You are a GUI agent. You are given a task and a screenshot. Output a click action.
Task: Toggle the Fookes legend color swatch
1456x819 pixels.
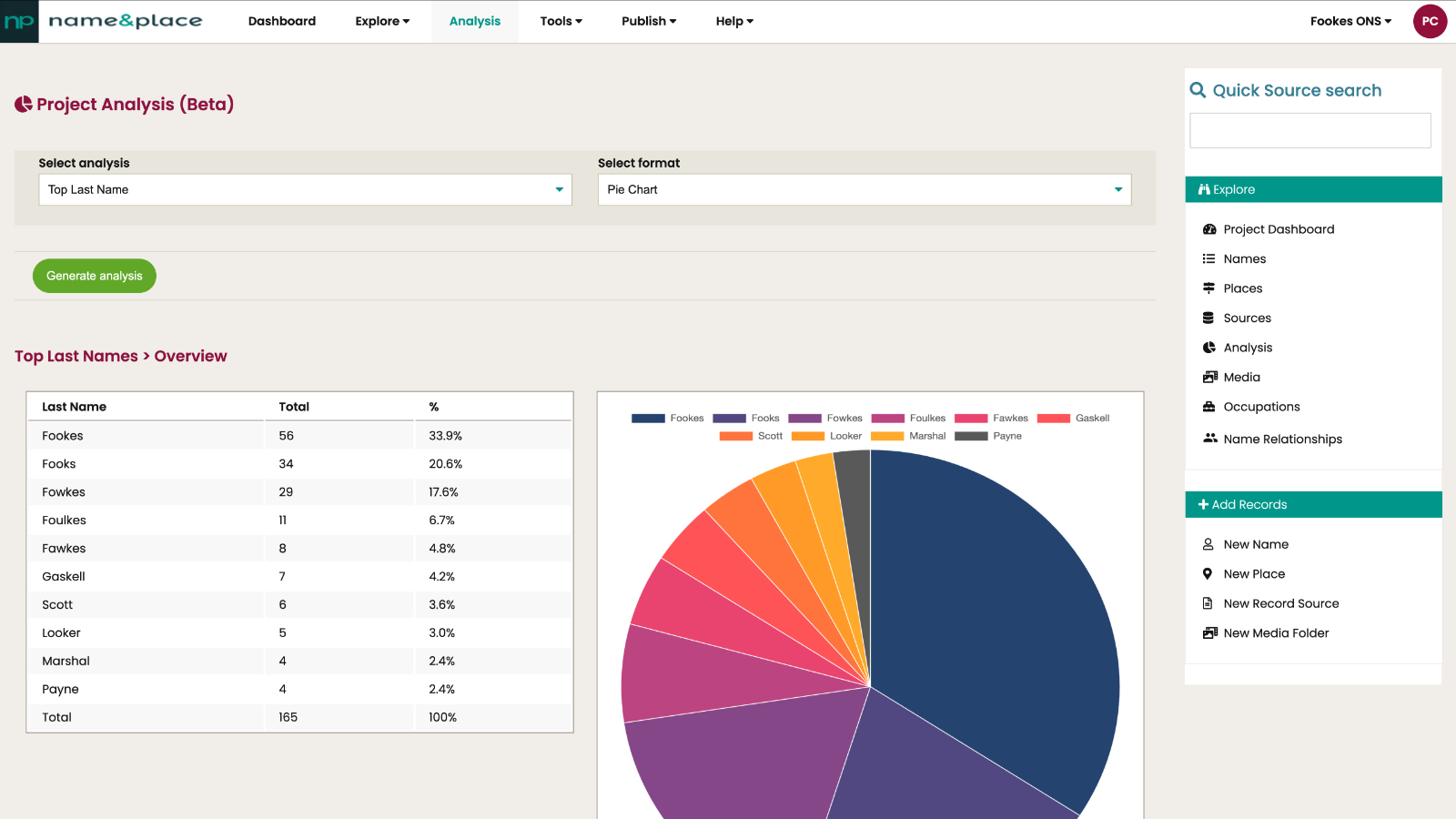click(x=648, y=419)
